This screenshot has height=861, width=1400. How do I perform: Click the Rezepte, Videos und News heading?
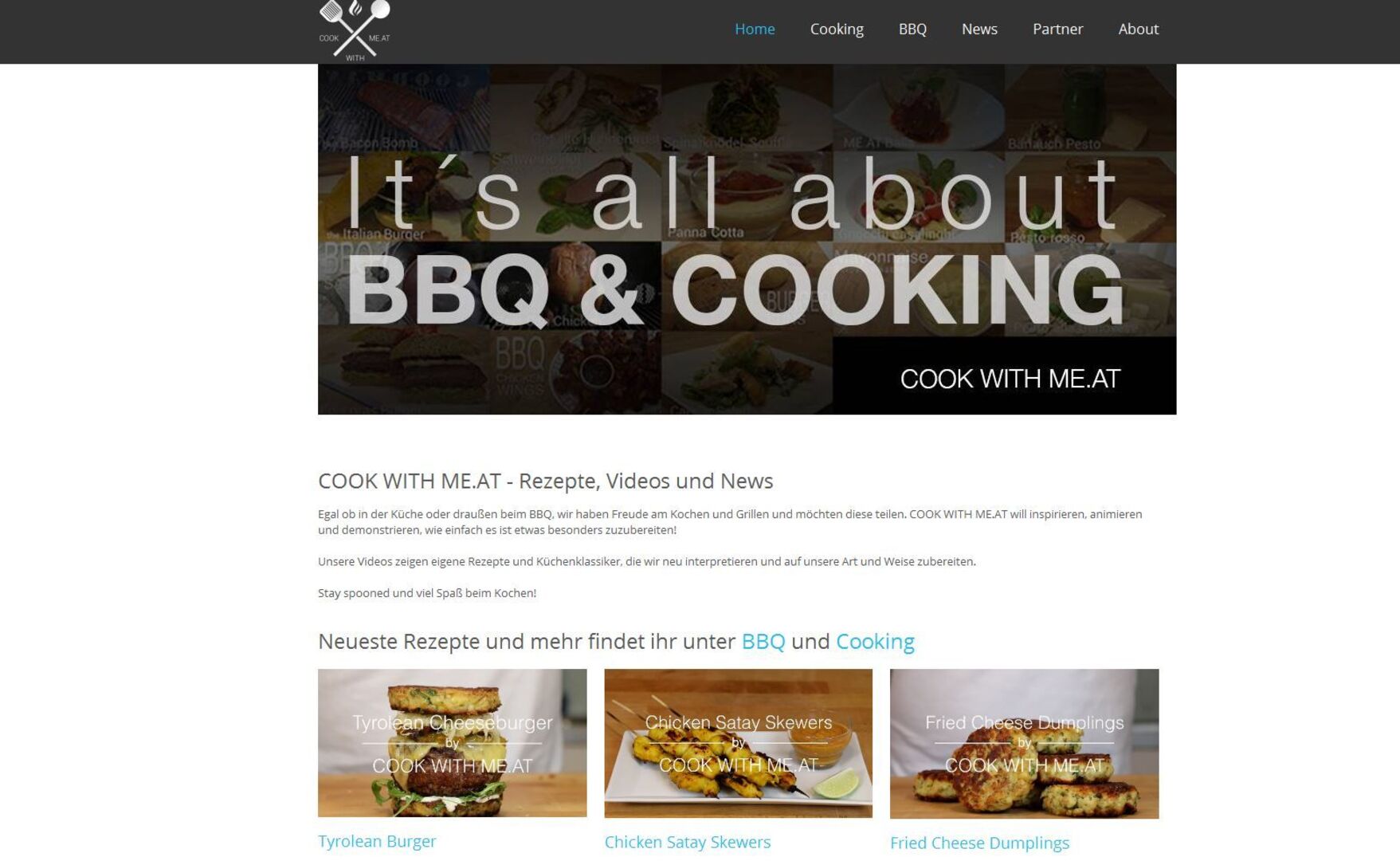[545, 481]
